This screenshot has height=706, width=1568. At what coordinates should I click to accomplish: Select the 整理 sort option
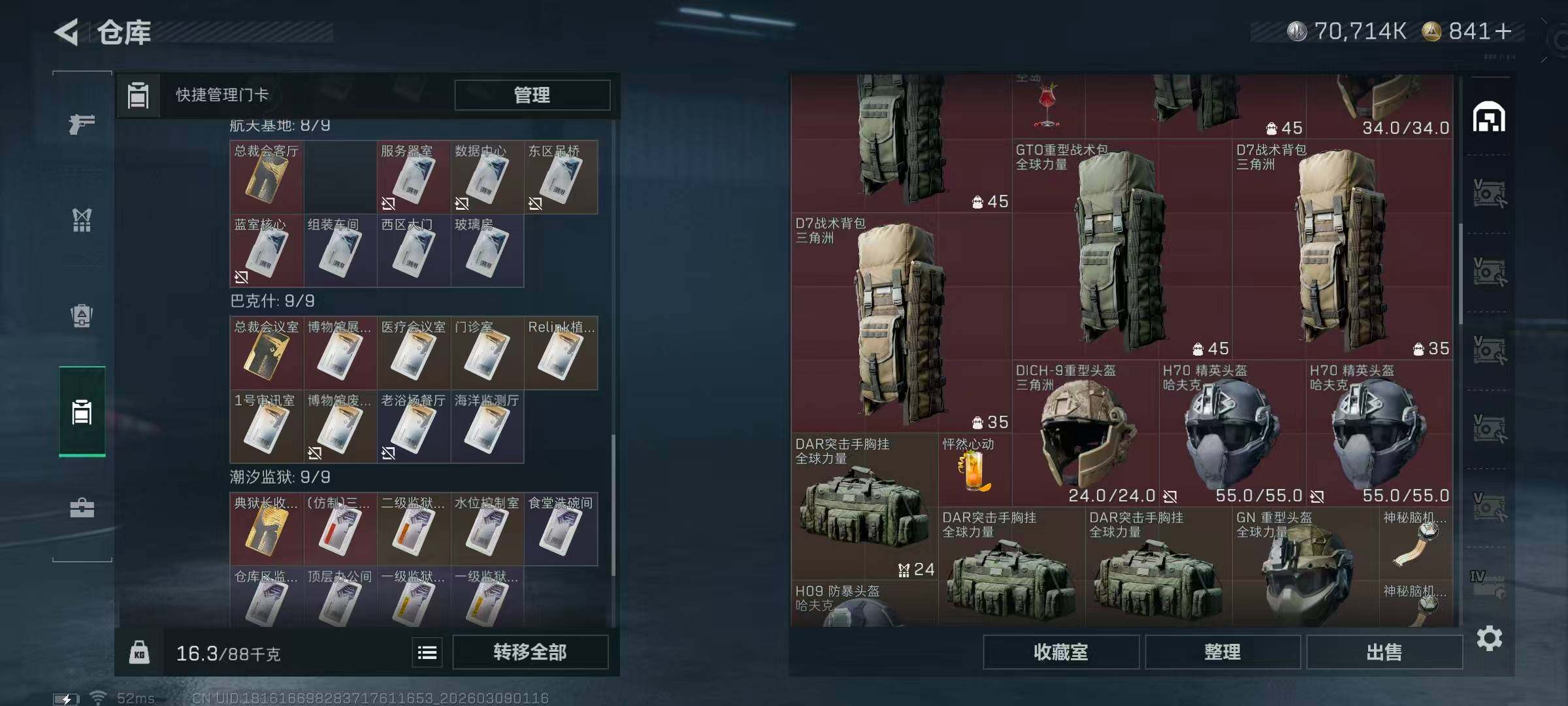[x=1222, y=652]
